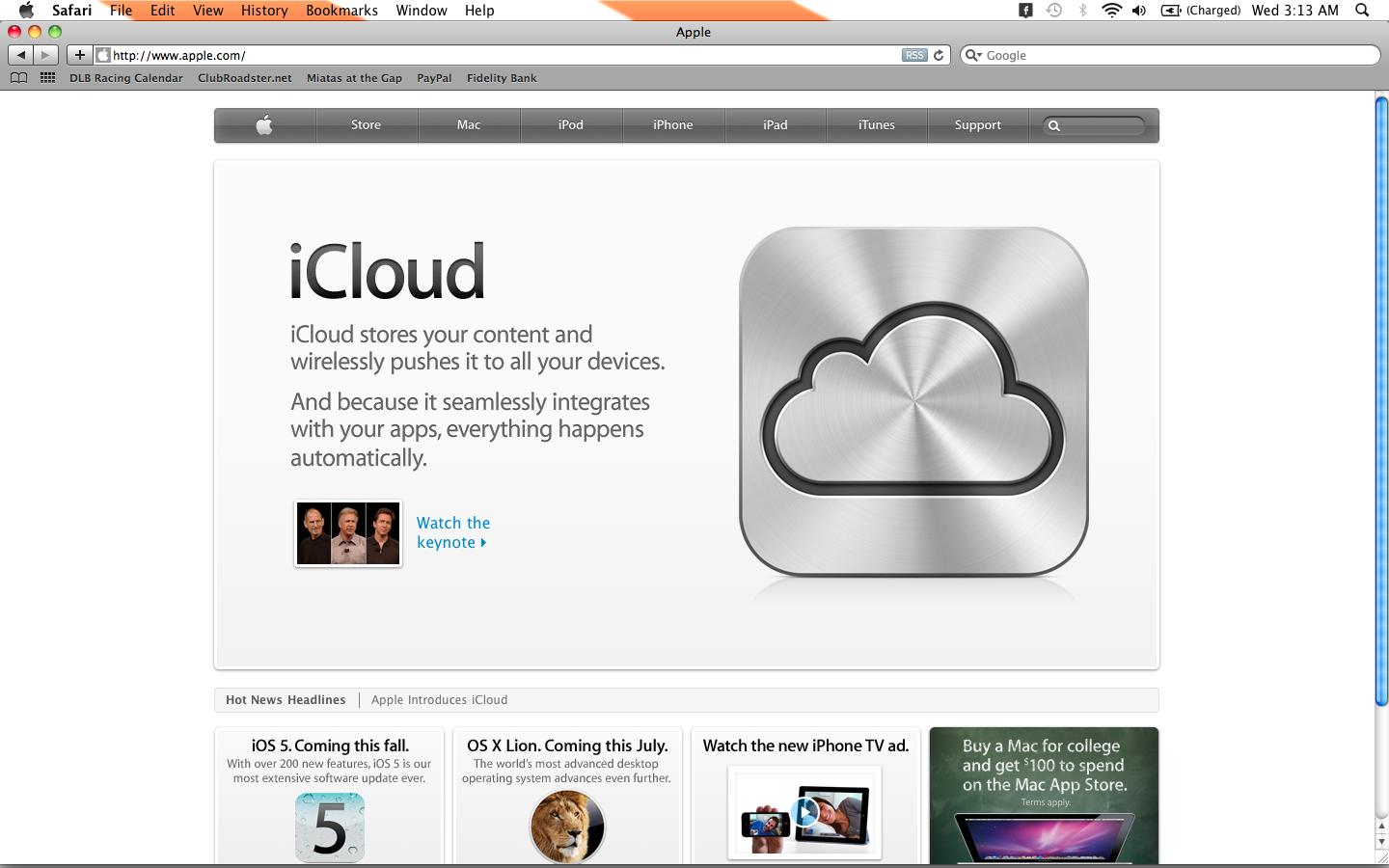This screenshot has height=868, width=1389.
Task: Open the History menu
Action: pos(264,10)
